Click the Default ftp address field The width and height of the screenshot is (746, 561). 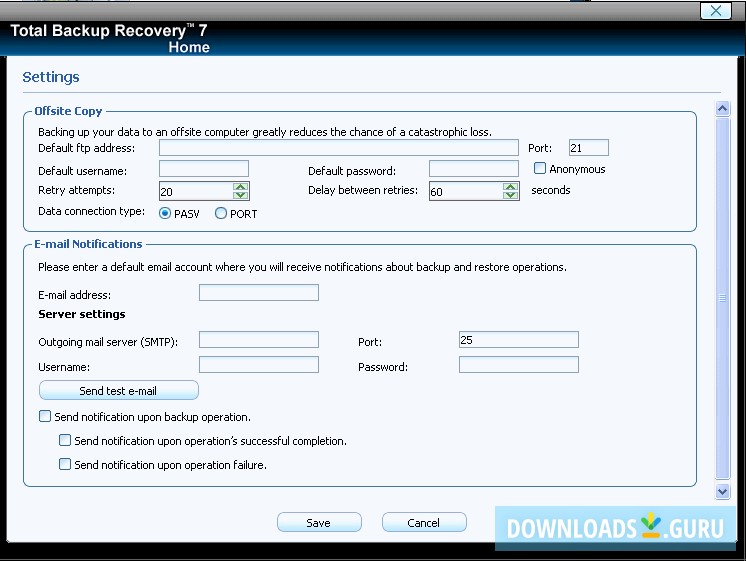pyautogui.click(x=338, y=148)
